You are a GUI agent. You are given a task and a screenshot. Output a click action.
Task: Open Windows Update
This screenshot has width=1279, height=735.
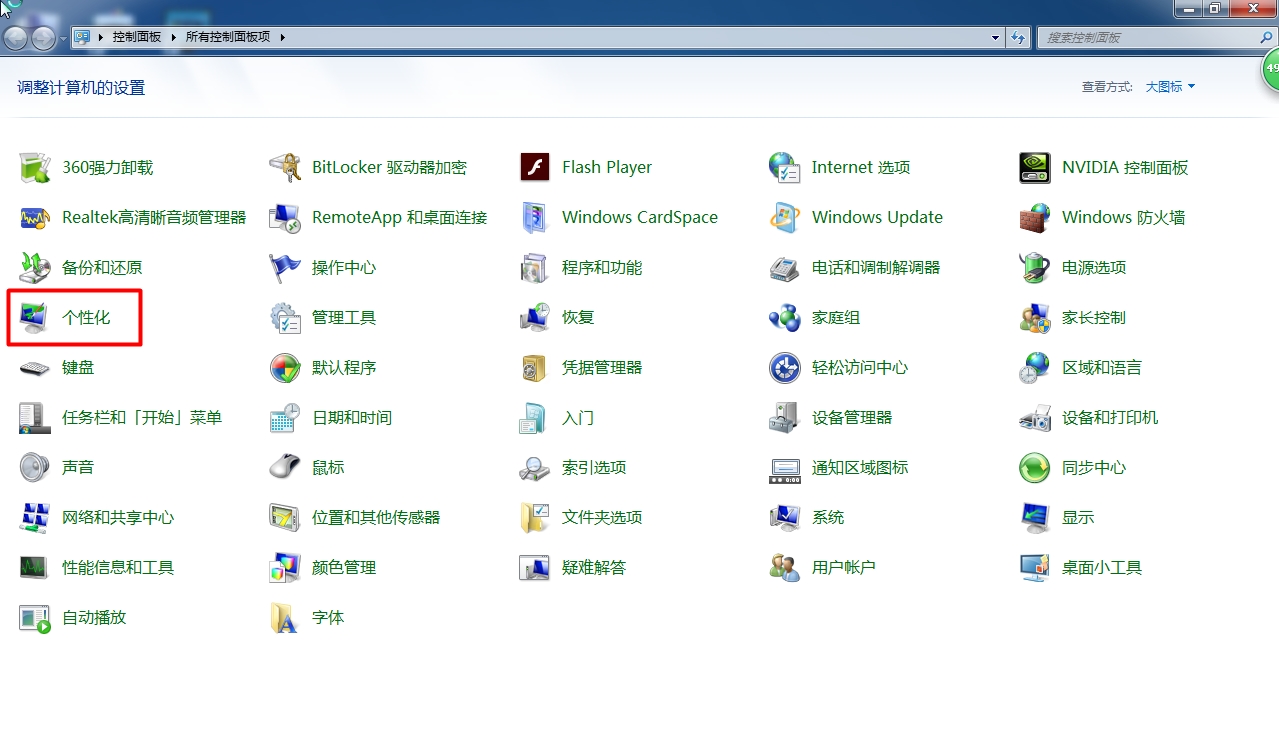(877, 217)
